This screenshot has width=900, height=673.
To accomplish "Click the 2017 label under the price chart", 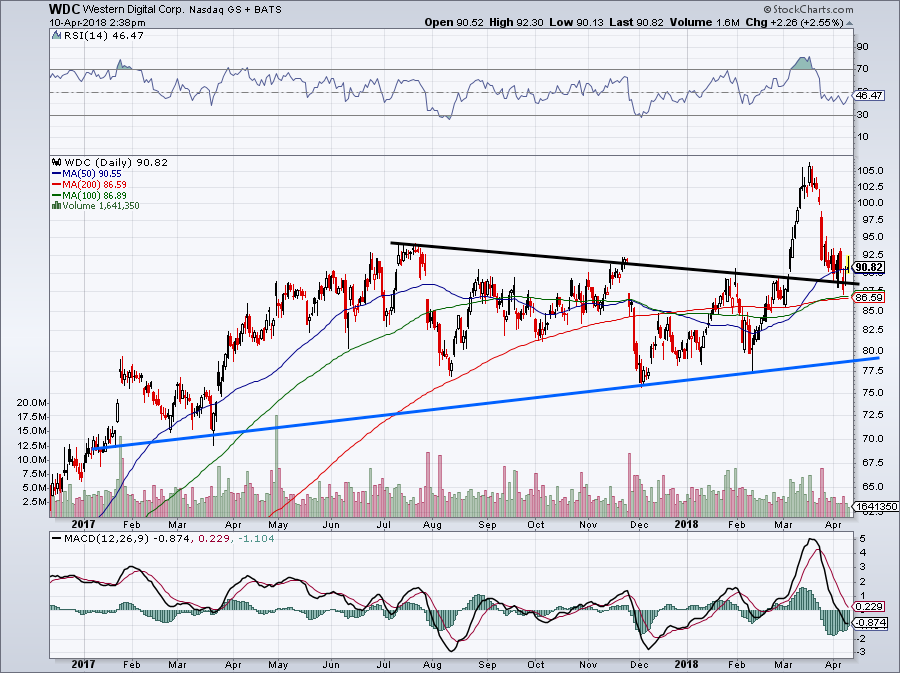I will pos(83,524).
